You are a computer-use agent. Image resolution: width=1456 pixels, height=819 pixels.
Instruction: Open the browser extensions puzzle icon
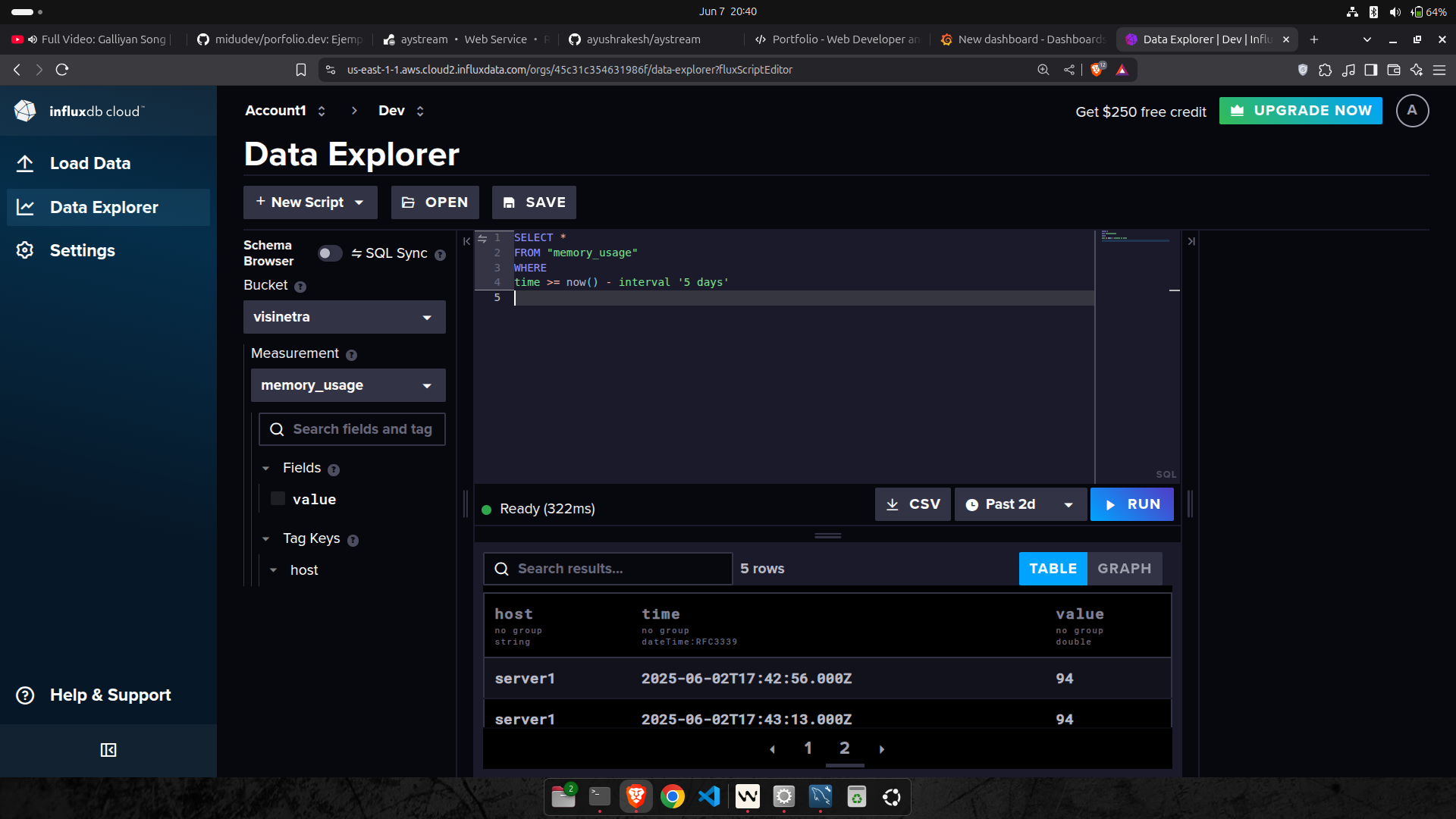tap(1326, 70)
